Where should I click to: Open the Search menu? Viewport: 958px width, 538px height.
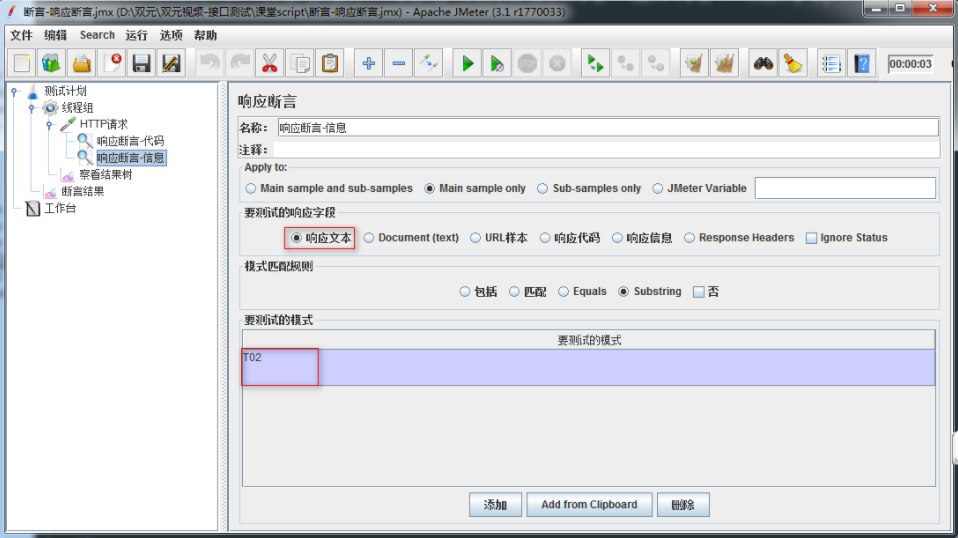pyautogui.click(x=97, y=35)
